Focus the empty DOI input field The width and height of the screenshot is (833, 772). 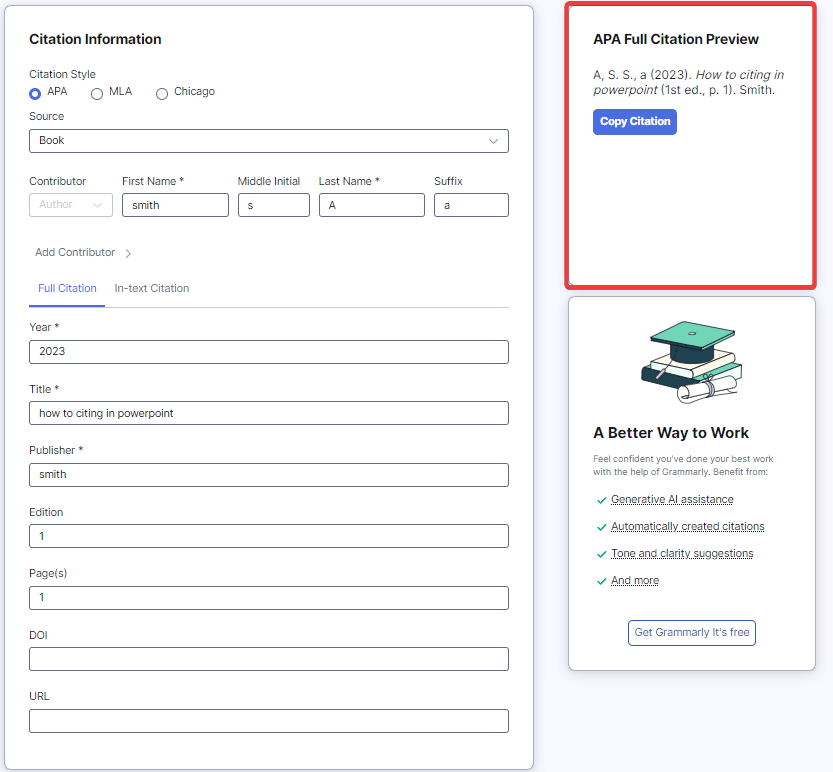[x=268, y=659]
